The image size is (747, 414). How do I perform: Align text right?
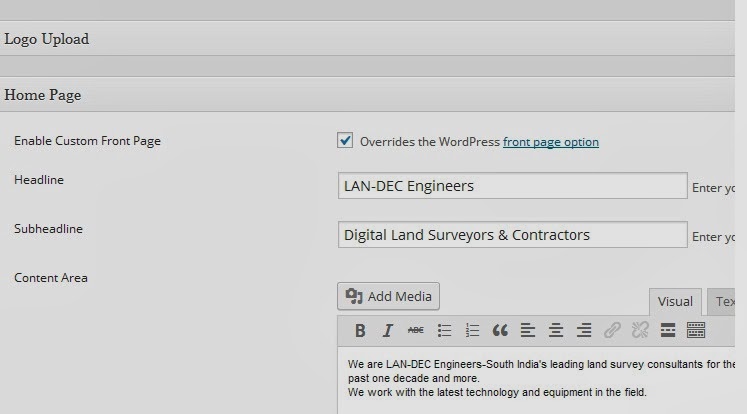(x=584, y=330)
